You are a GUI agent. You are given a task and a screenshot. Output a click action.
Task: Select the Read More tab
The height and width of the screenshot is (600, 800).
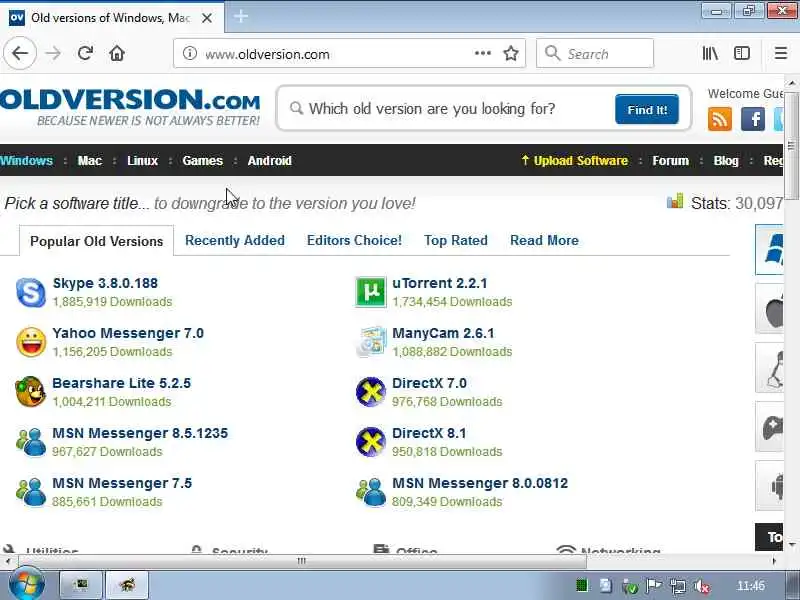[544, 240]
